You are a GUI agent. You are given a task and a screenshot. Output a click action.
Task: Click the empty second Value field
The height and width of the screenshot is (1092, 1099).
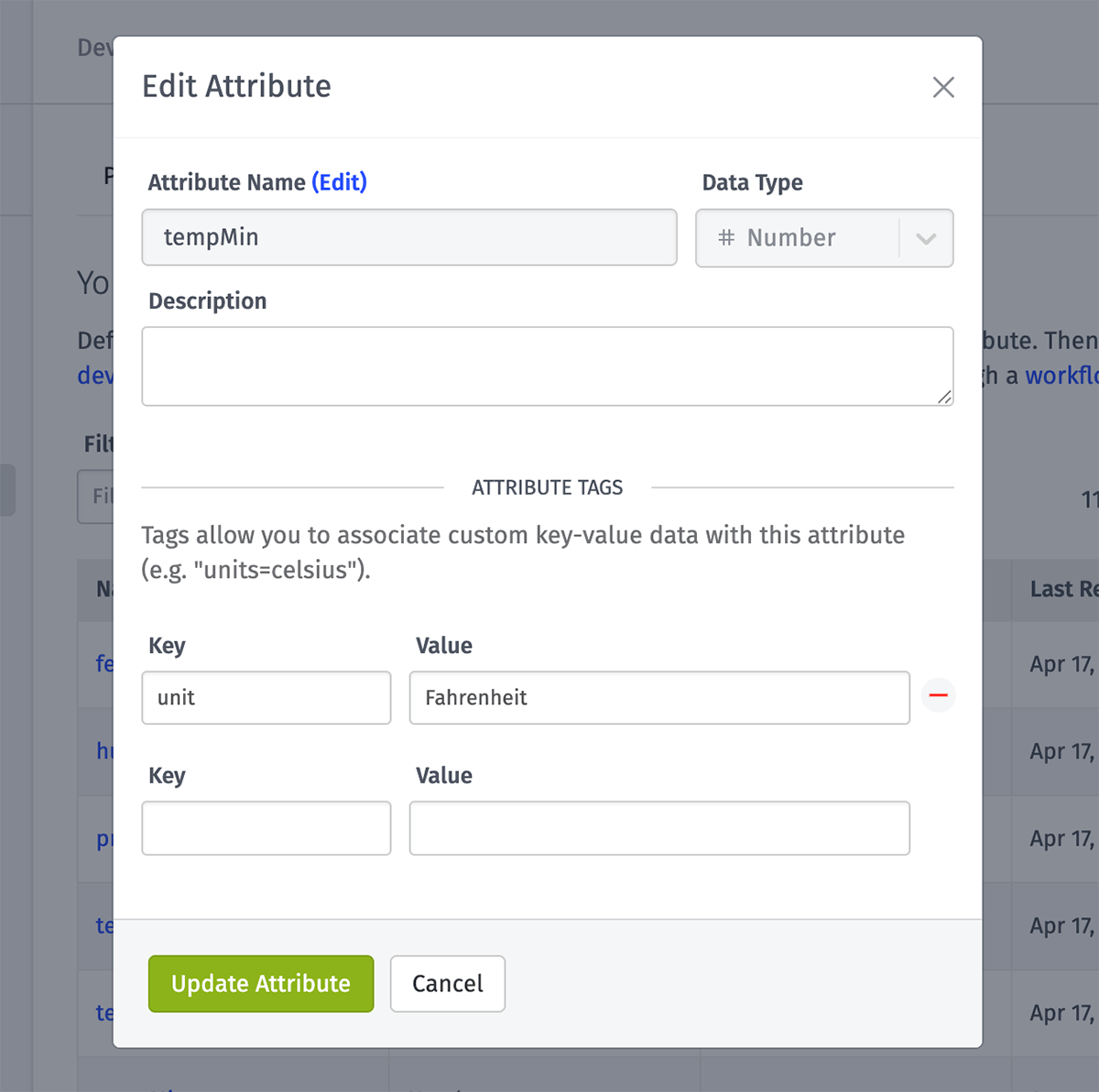[659, 828]
